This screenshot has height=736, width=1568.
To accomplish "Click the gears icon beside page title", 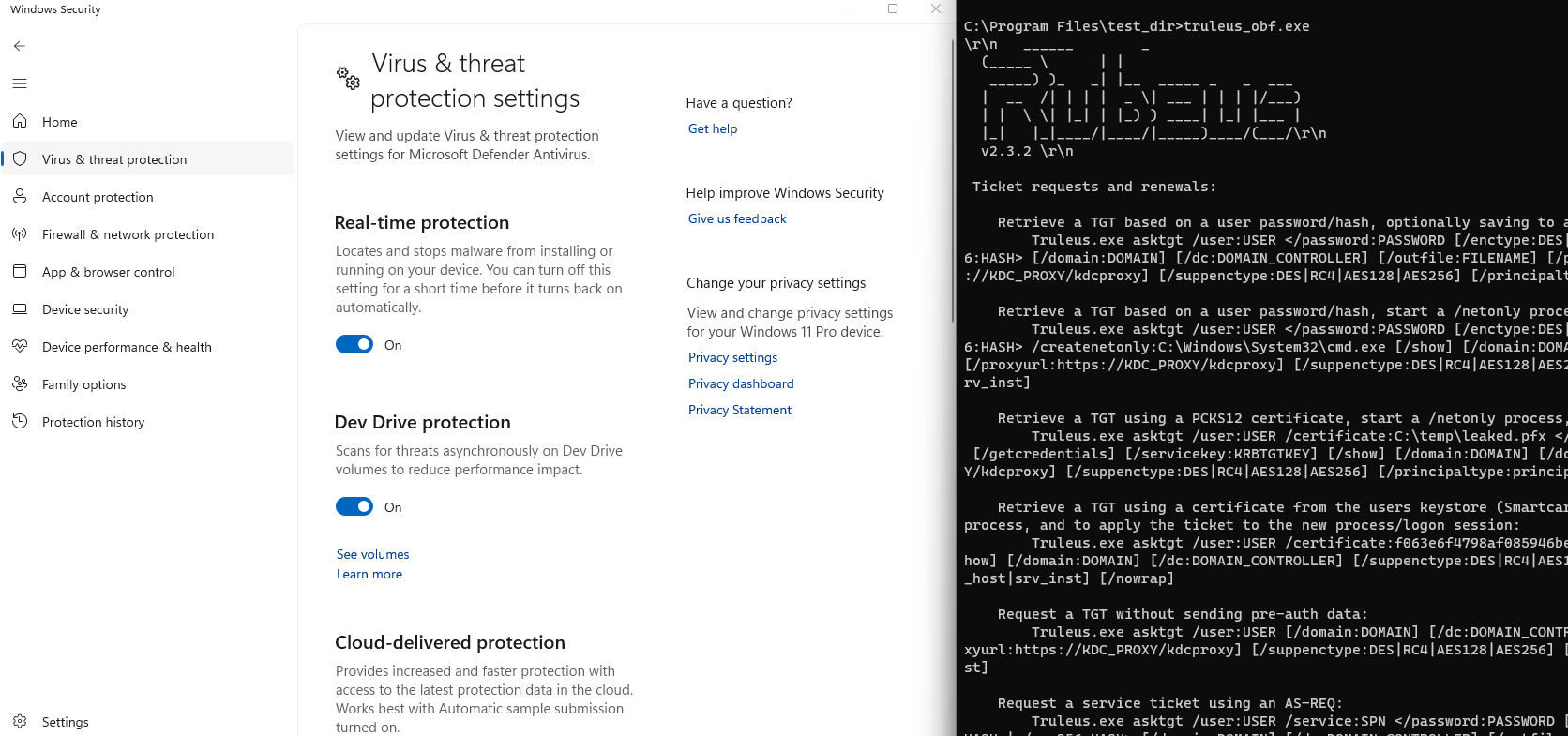I will pos(348,78).
